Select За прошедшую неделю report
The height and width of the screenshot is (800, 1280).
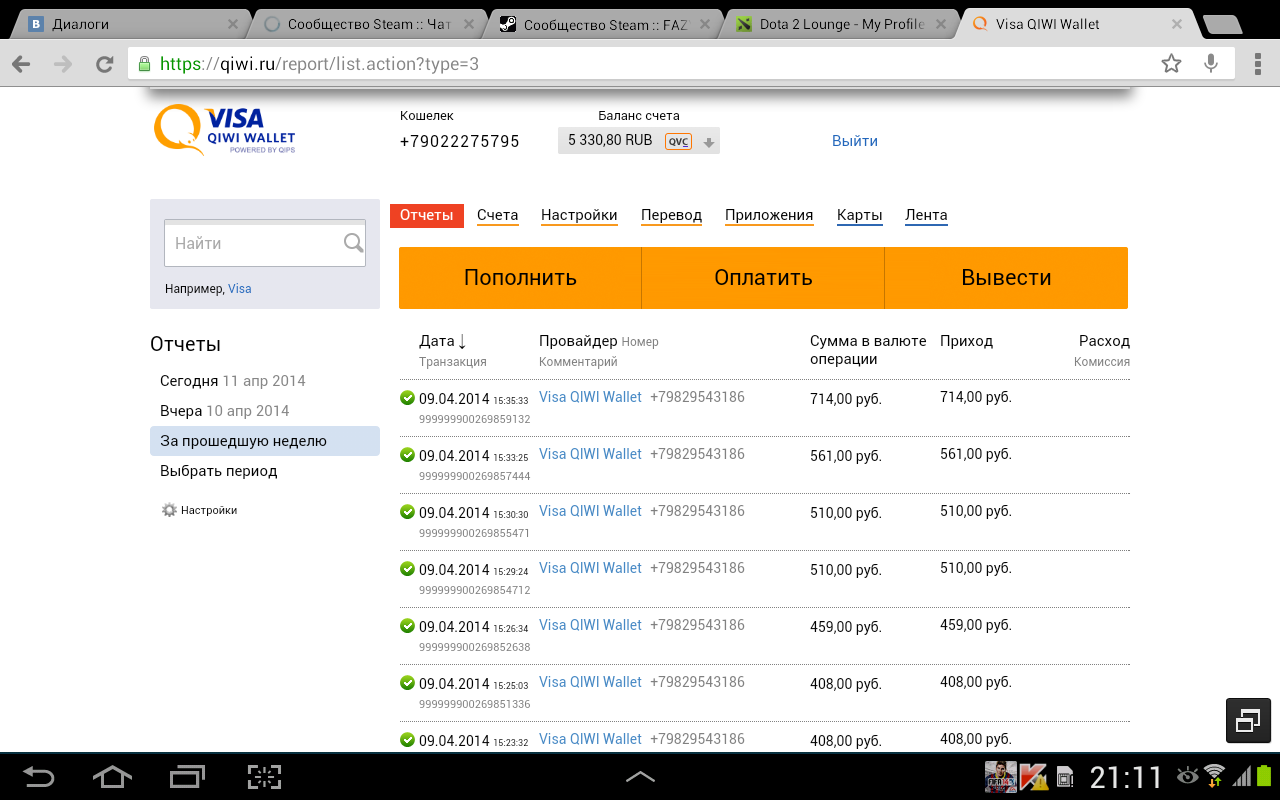point(265,441)
